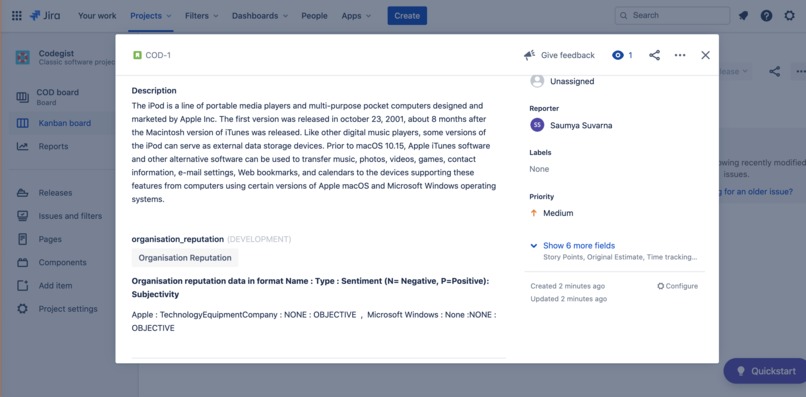Open the help question mark icon
Image resolution: width=806 pixels, height=397 pixels.
click(766, 15)
